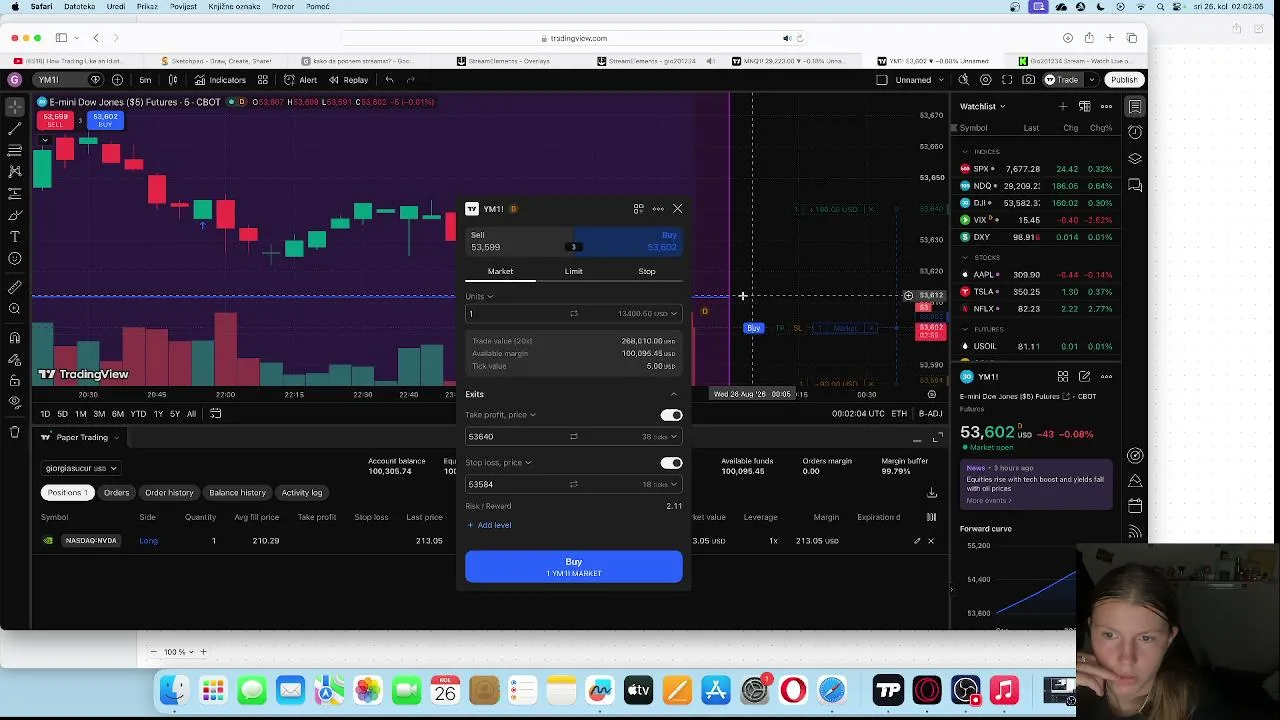Toggle B-ADJ back adjustment
This screenshot has width=1280, height=720.
[x=930, y=414]
